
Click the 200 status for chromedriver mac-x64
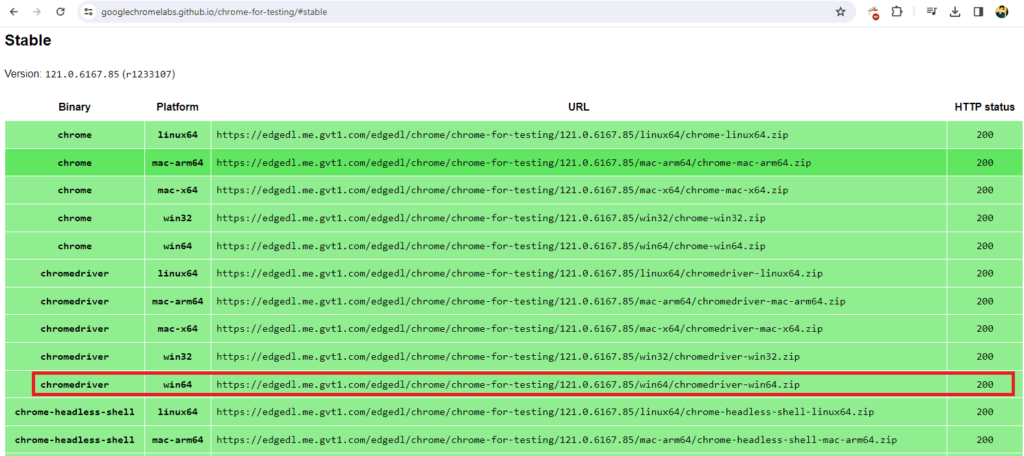985,329
